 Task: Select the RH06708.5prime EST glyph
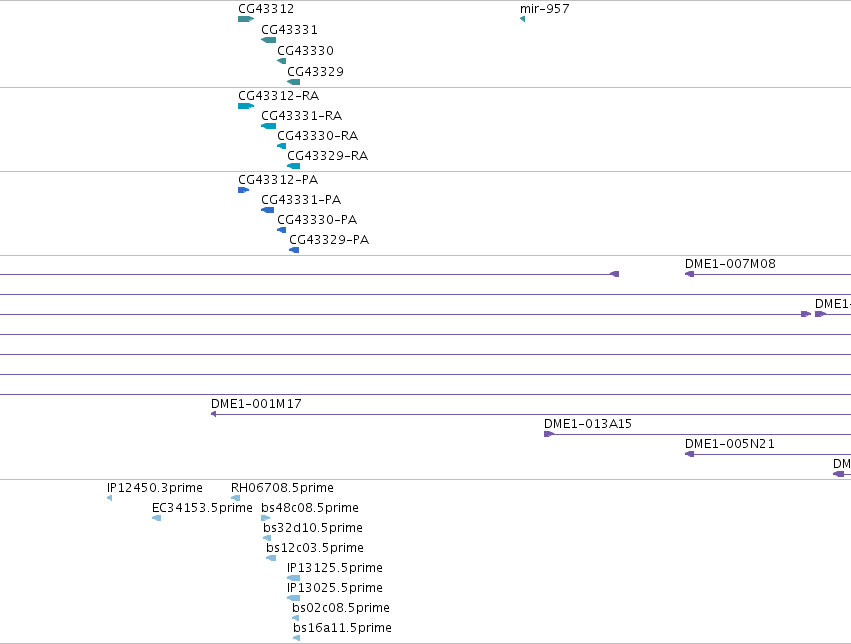click(236, 498)
